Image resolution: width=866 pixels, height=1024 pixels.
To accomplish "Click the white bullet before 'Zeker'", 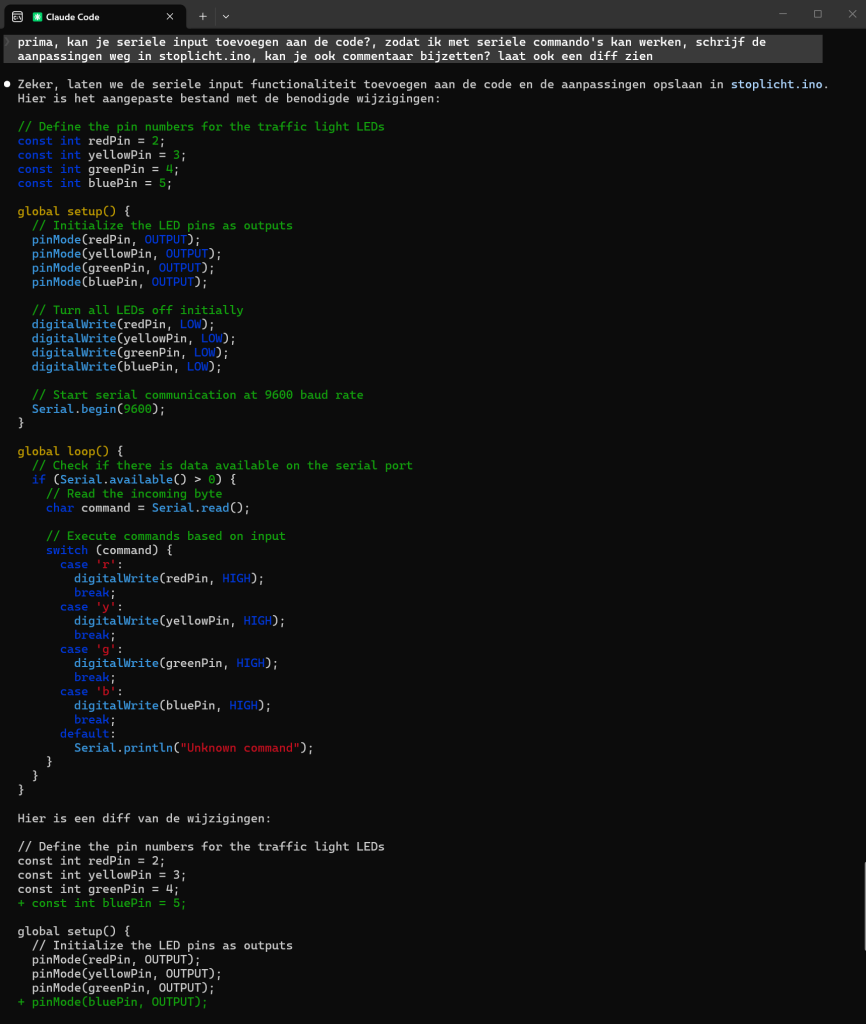I will point(8,84).
